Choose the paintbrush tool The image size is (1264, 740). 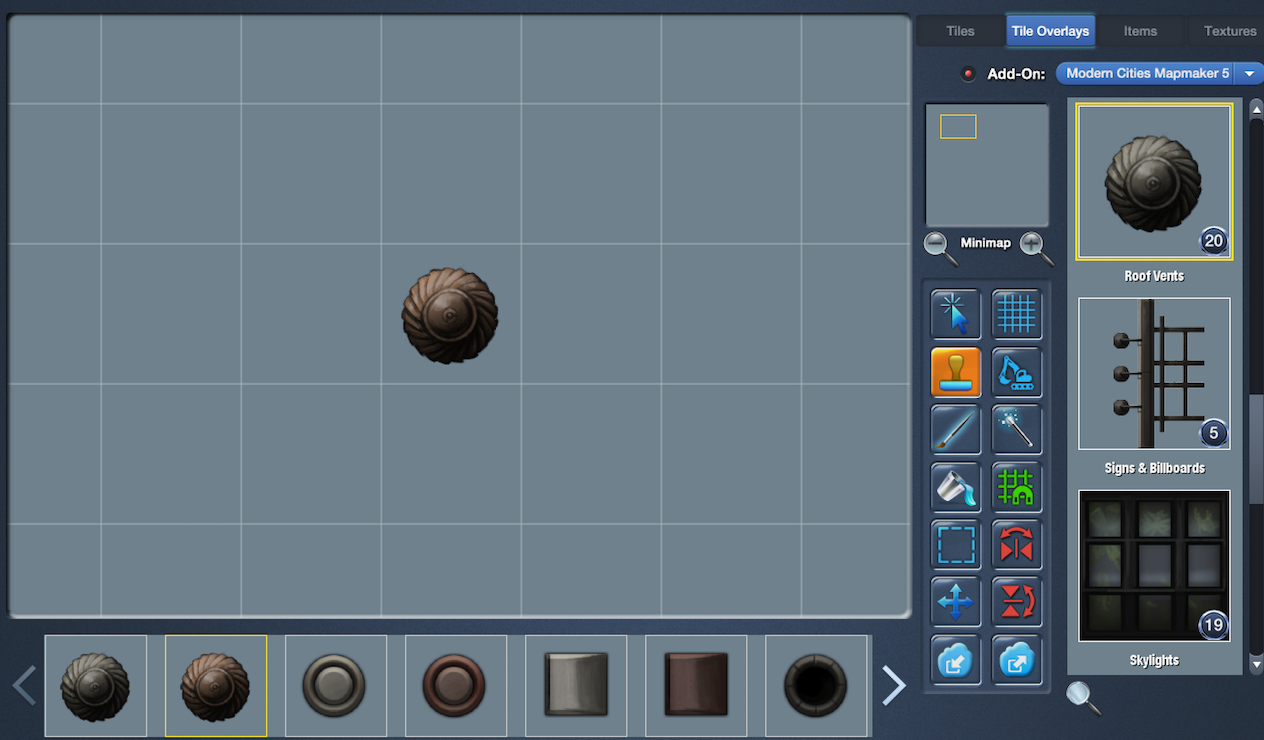point(955,430)
